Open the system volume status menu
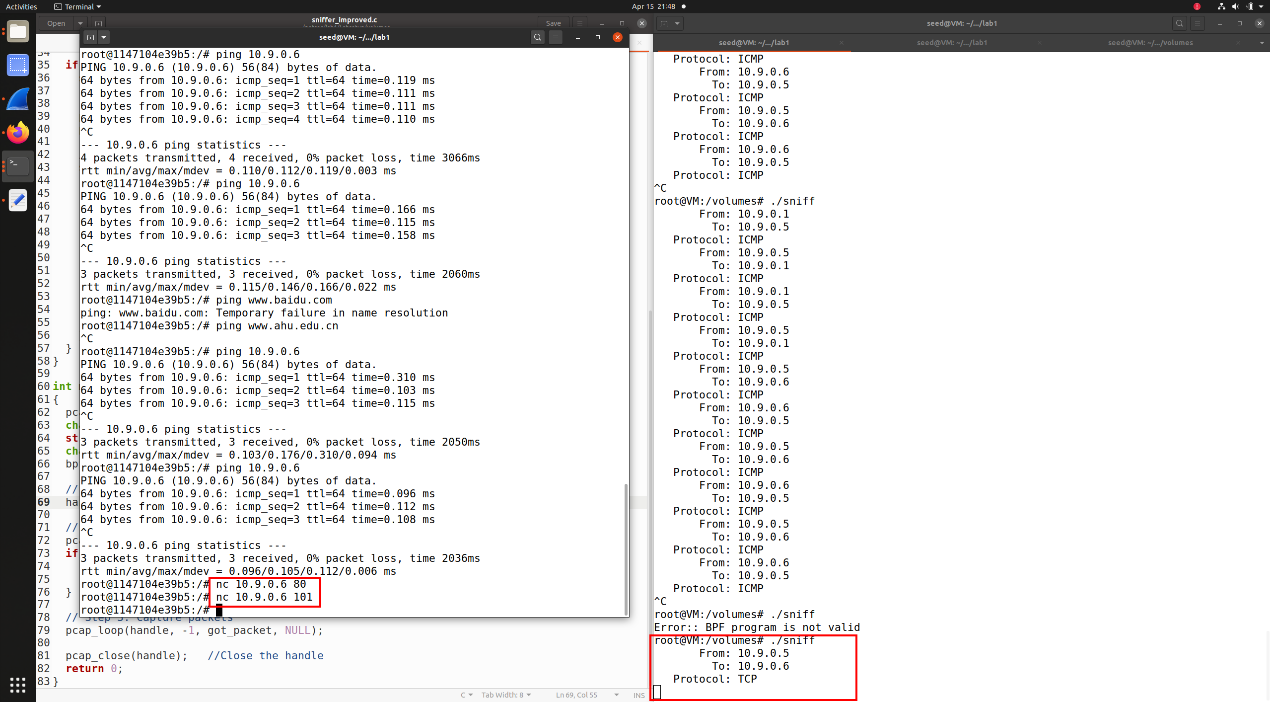1270x702 pixels. (1233, 6)
